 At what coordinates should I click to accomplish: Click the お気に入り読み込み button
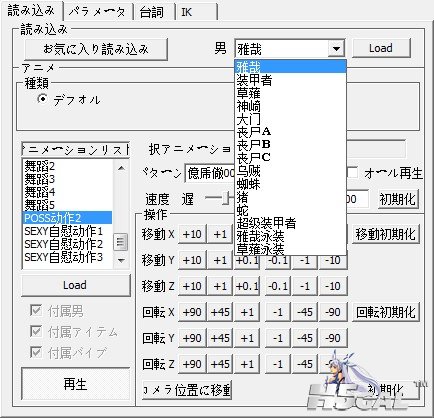[x=96, y=49]
